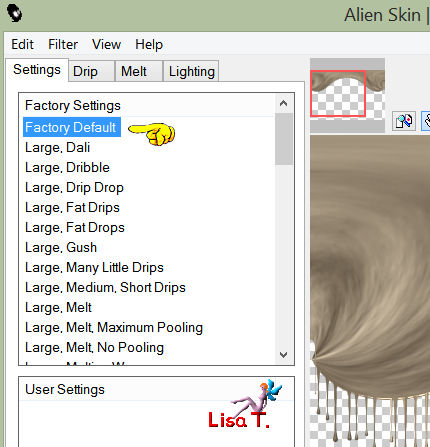Open the Filter menu
Image resolution: width=430 pixels, height=447 pixels.
coord(63,44)
